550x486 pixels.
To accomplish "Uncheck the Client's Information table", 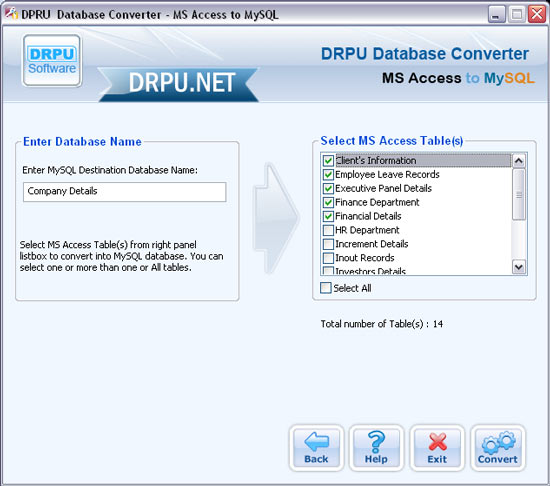I will pyautogui.click(x=328, y=161).
